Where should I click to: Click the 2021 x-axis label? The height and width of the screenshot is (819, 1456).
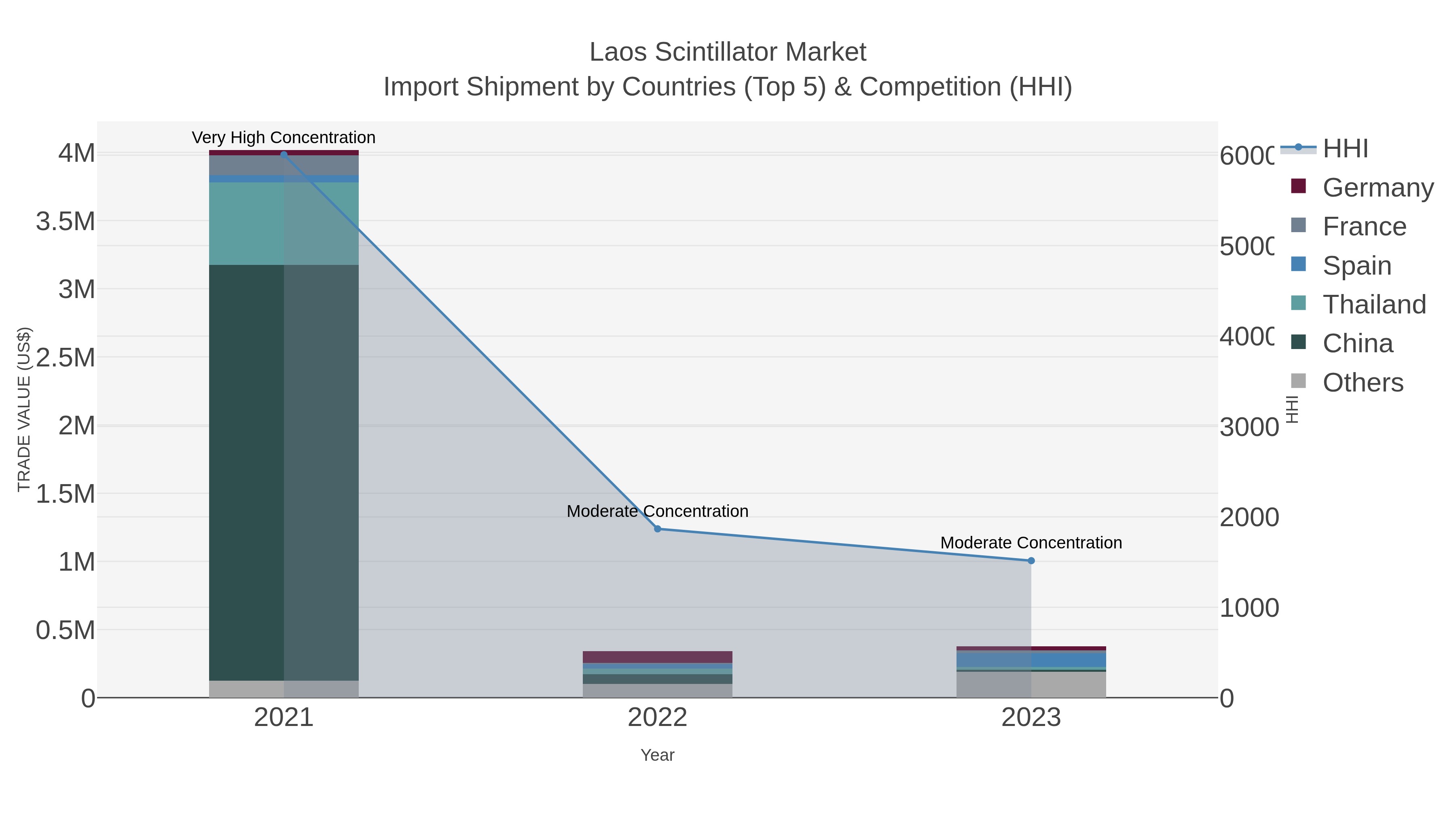tap(284, 718)
